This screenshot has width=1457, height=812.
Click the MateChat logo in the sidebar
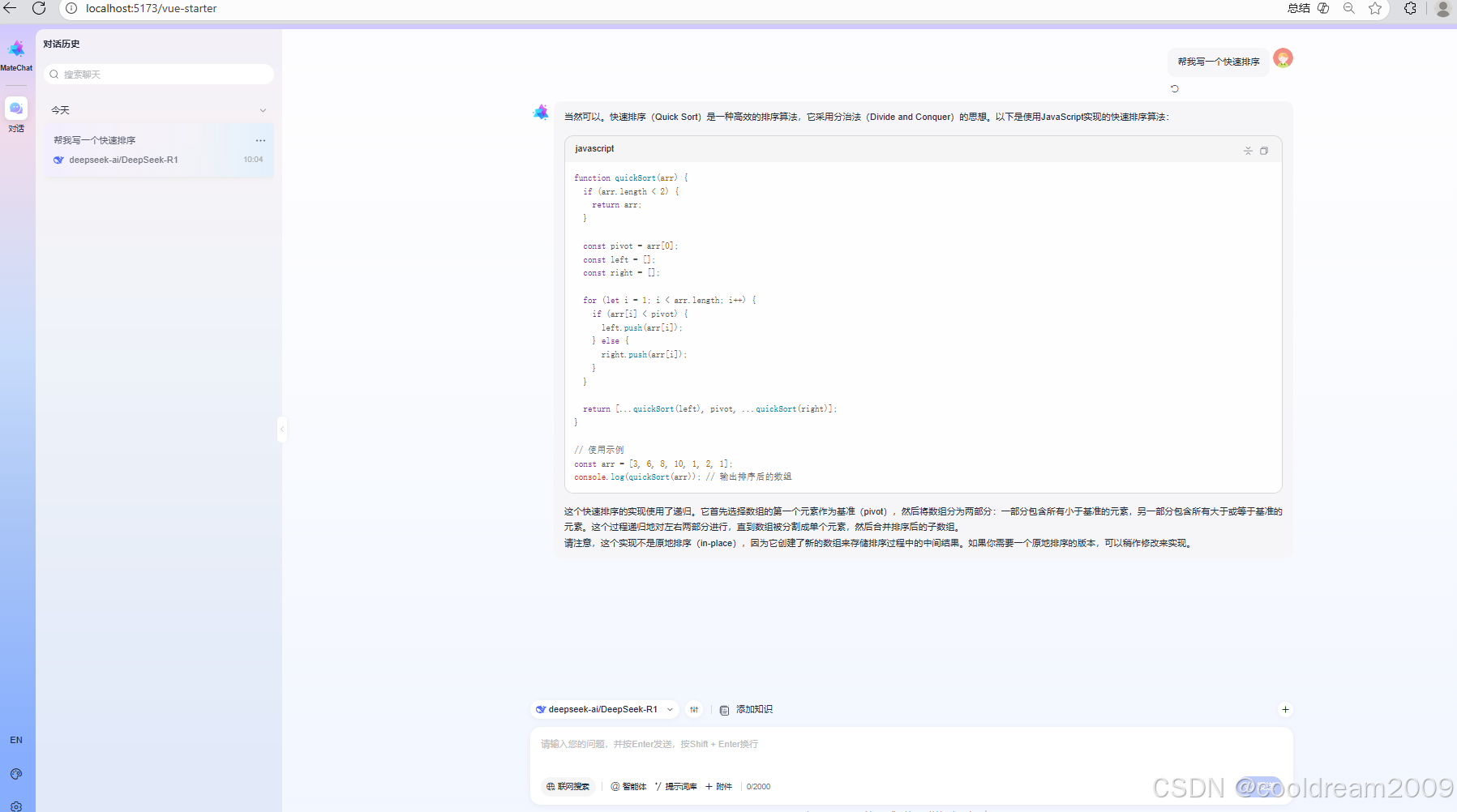tap(16, 49)
